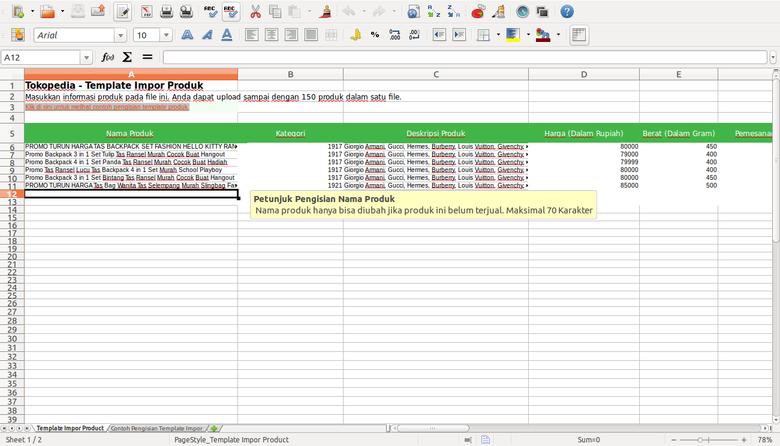
Task: Add a decimal place
Action: pyautogui.click(x=394, y=35)
